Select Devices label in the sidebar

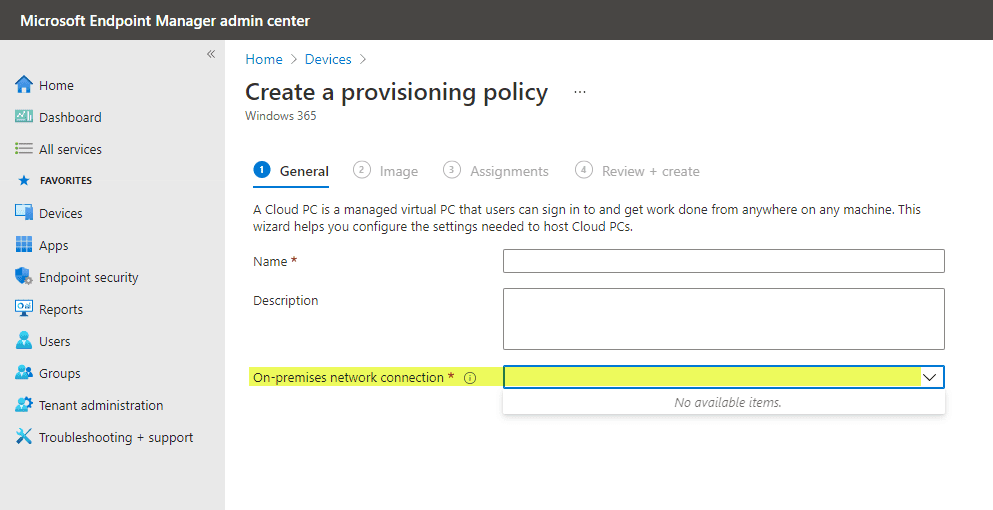tap(61, 214)
